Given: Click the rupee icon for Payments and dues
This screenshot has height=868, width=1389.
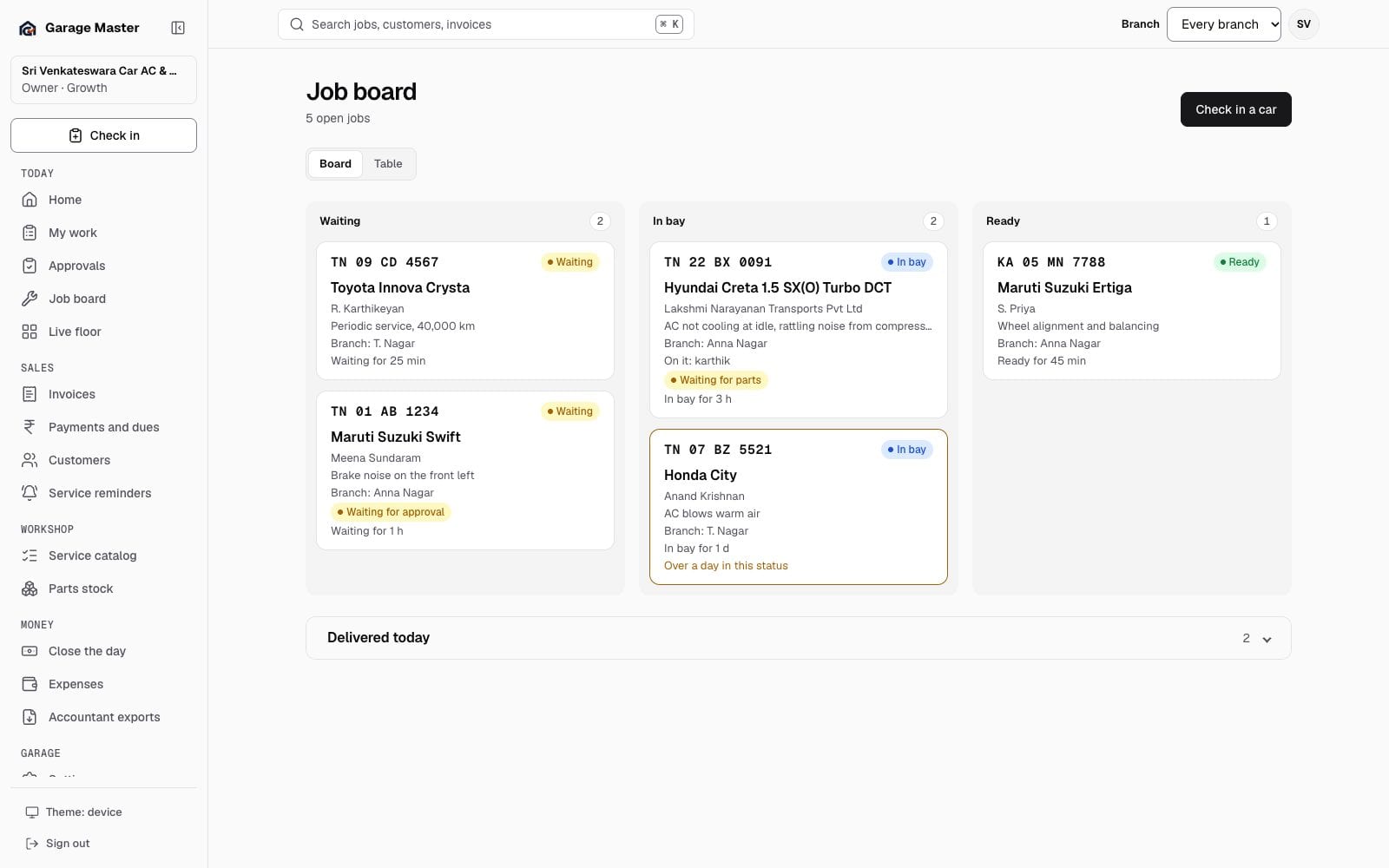Looking at the screenshot, I should 30,427.
